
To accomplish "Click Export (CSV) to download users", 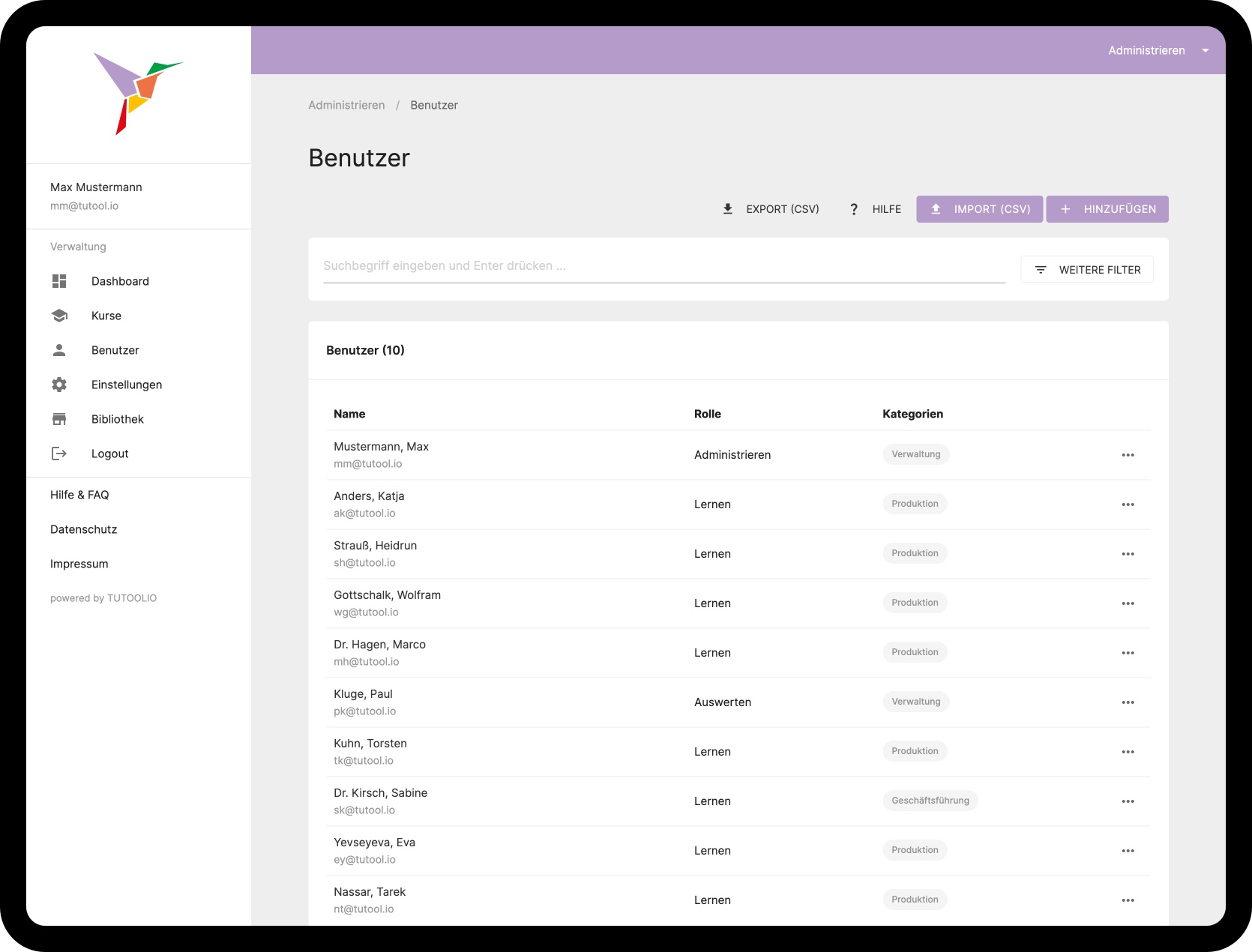I will tap(771, 209).
